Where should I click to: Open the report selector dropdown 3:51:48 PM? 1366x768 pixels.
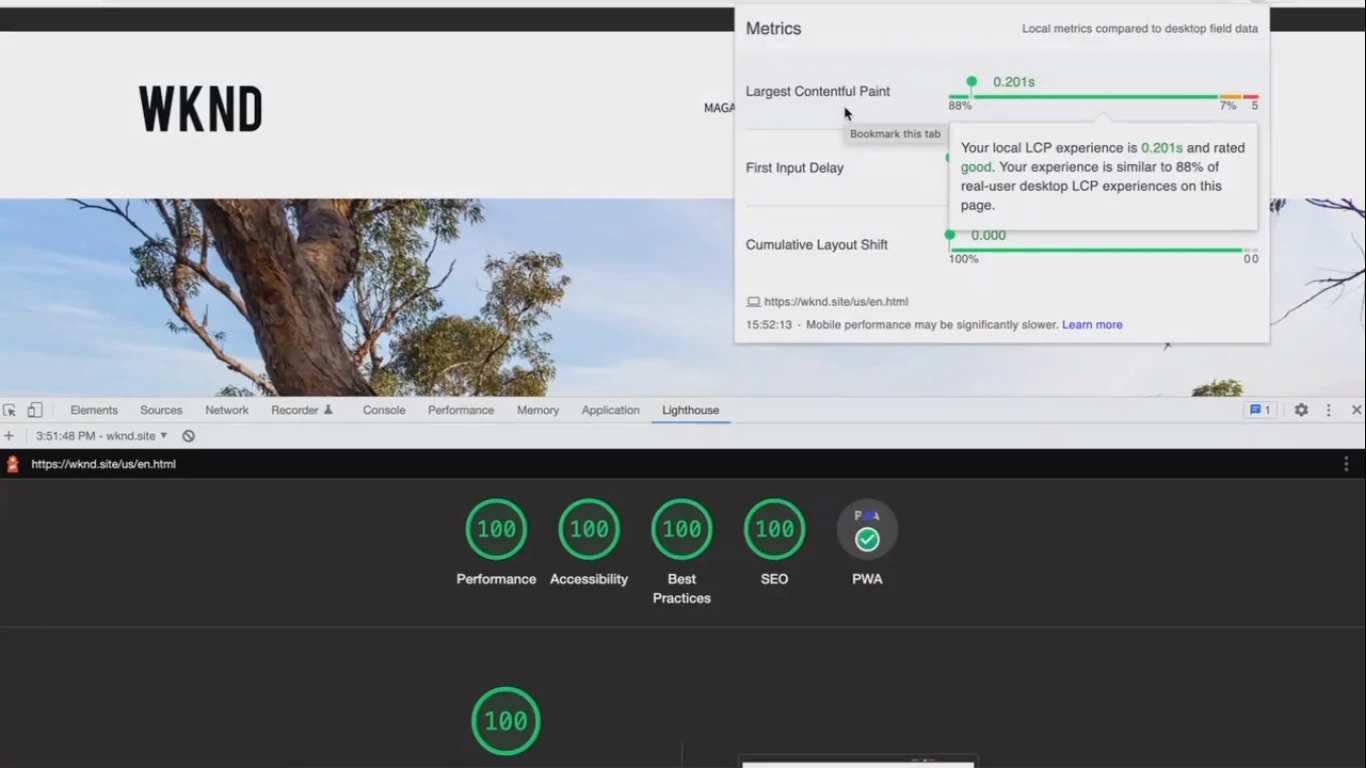click(x=102, y=436)
